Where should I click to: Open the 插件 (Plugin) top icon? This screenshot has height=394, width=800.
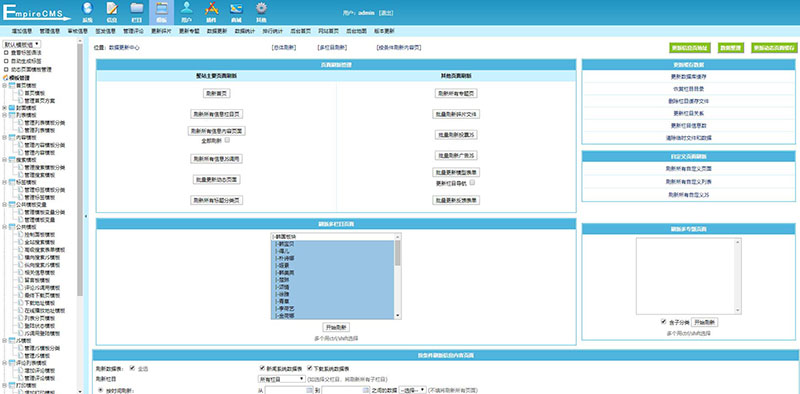pyautogui.click(x=211, y=12)
